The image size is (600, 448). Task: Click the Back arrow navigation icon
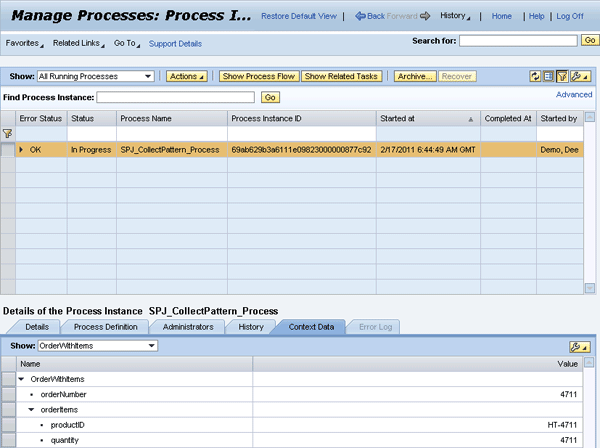361,17
